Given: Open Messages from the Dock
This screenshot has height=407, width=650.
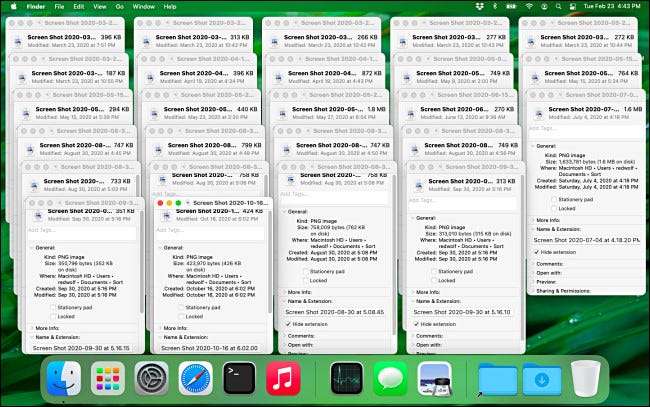Looking at the screenshot, I should tap(393, 380).
